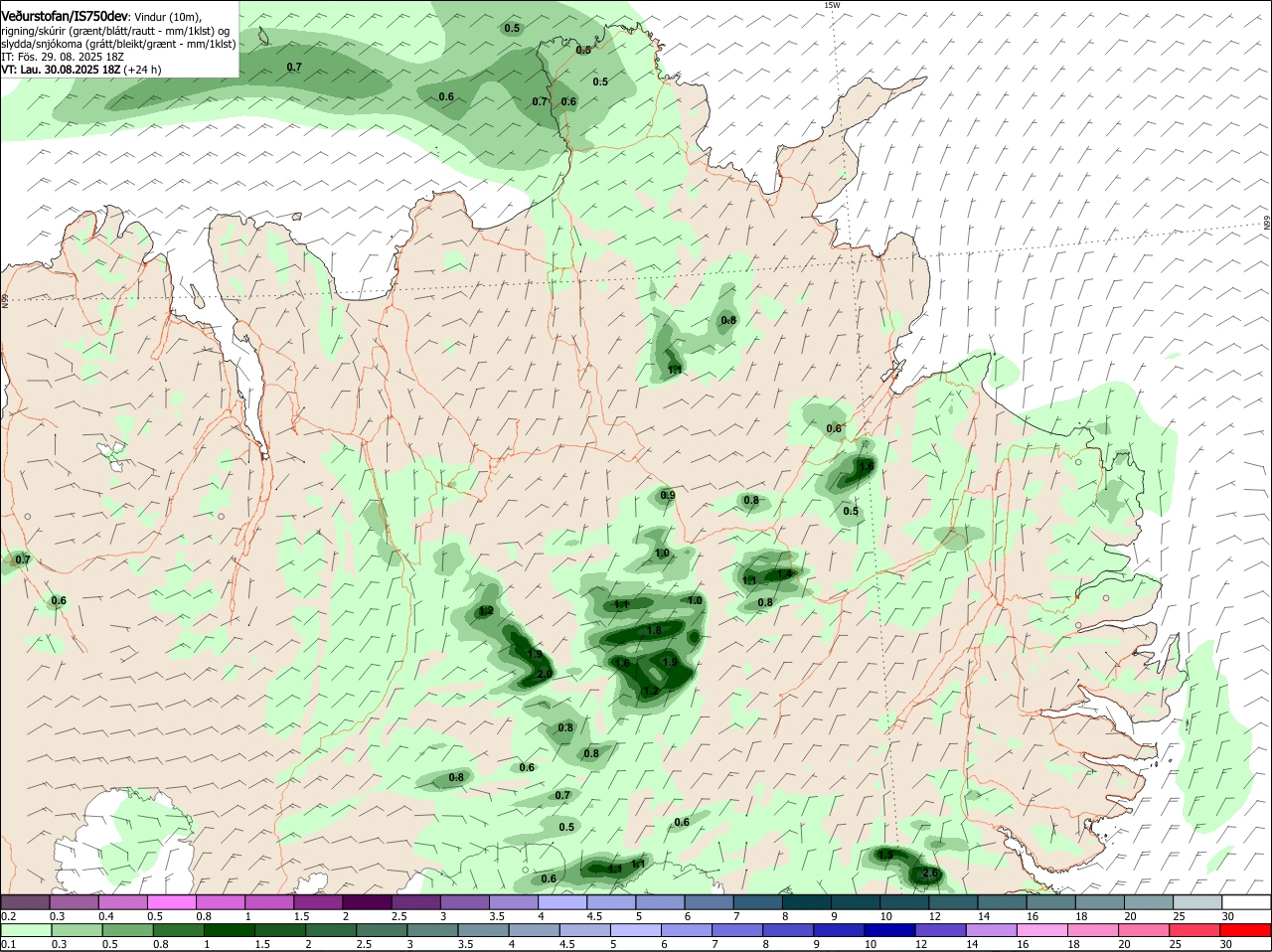Viewport: 1272px width, 952px height.
Task: Click the white swatch at the purple row's right end
Action: 1246,901
